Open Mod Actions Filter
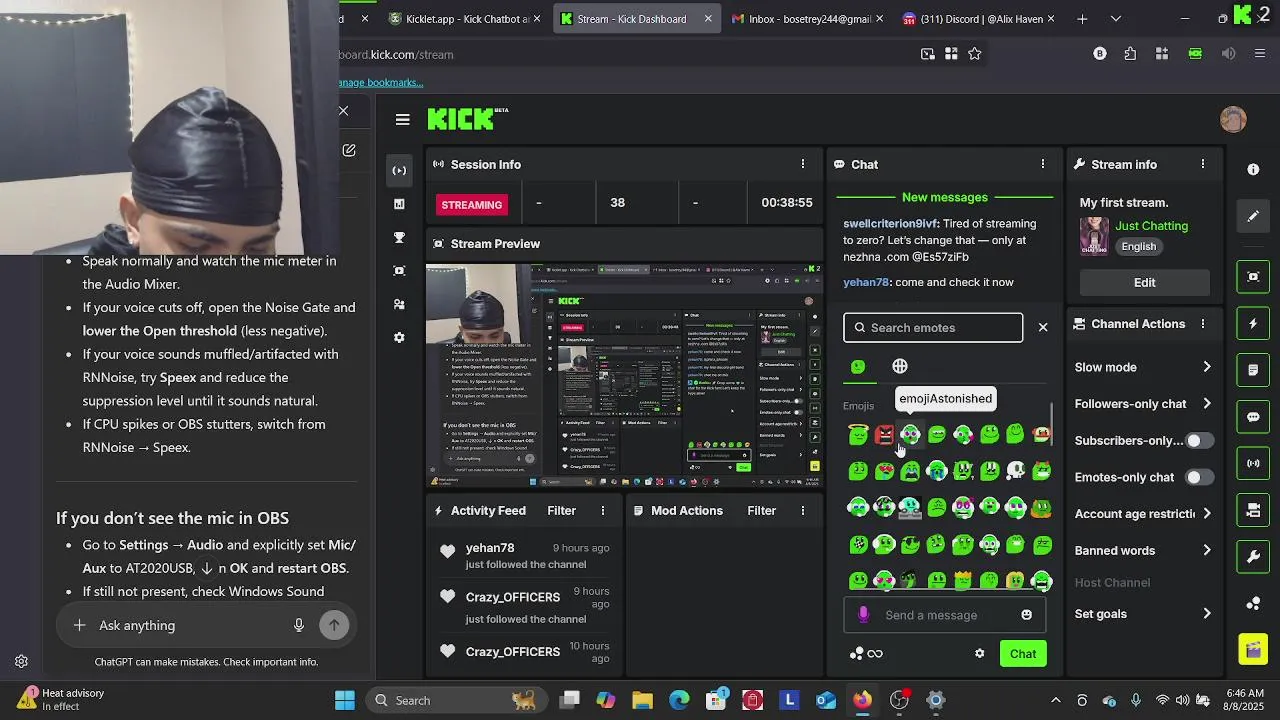This screenshot has width=1280, height=720. 761,510
